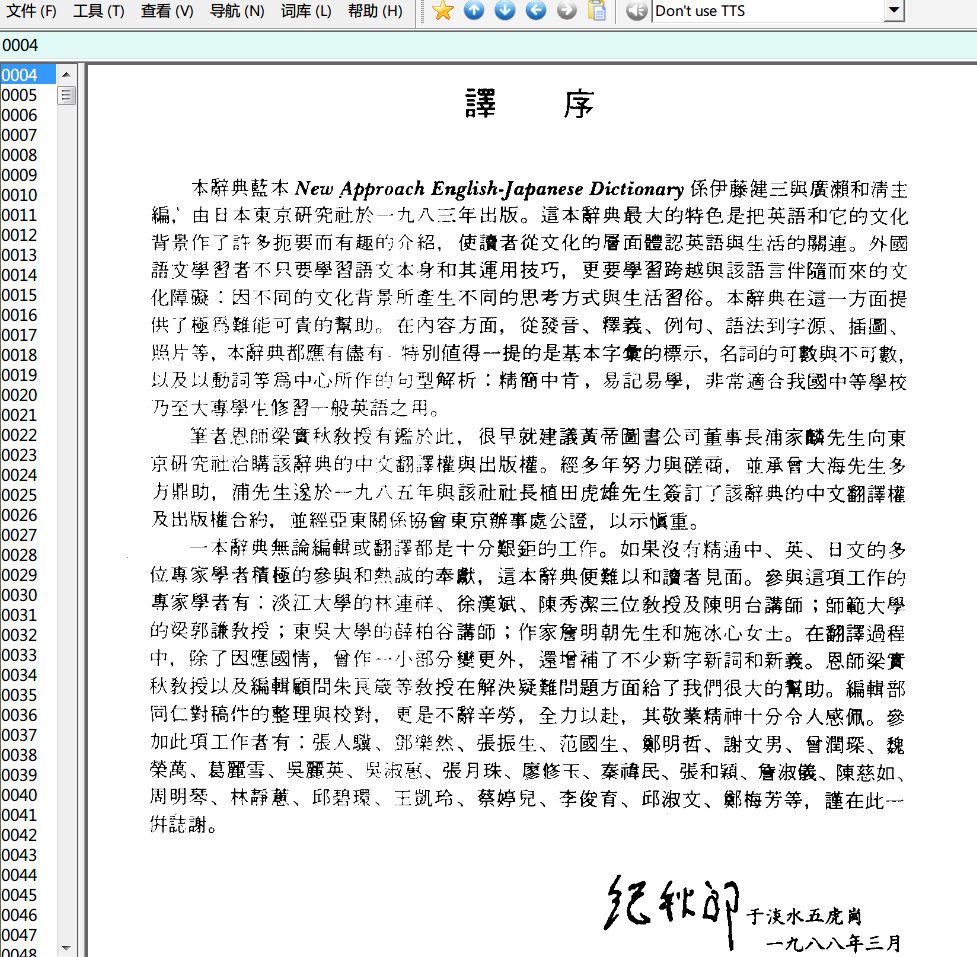Select entry 0028 in the index list
Image resolution: width=977 pixels, height=957 pixels.
click(28, 555)
